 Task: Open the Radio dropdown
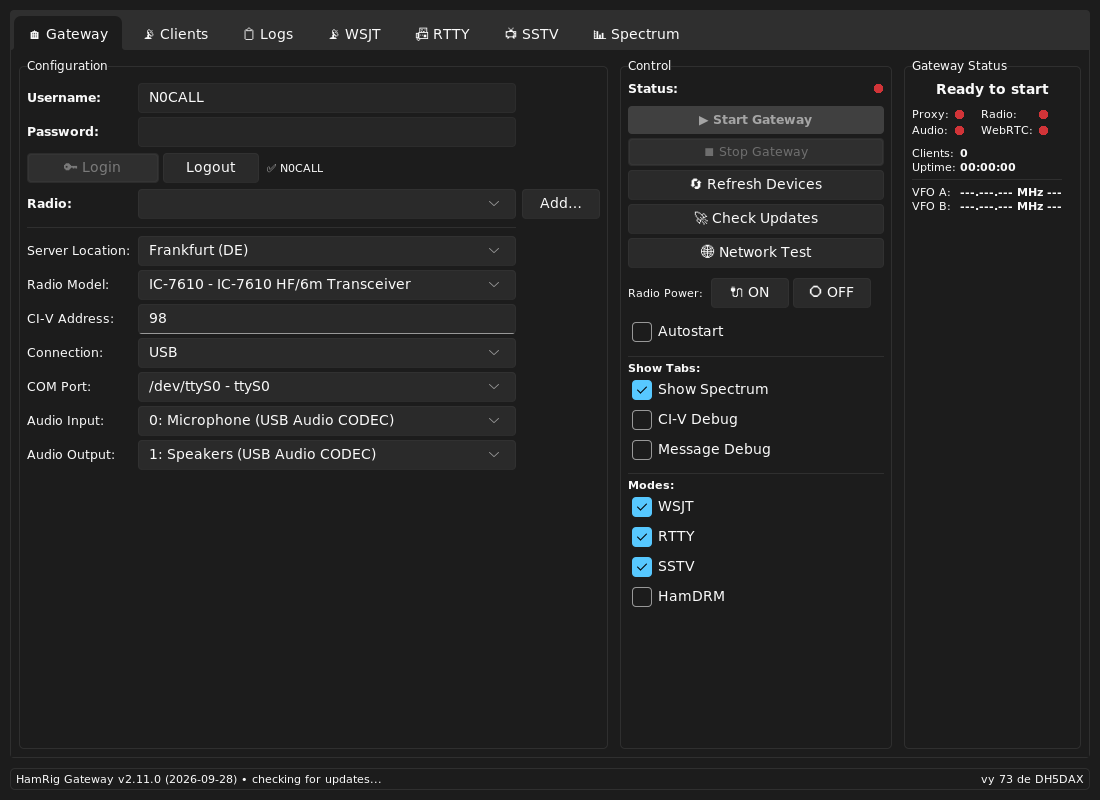pyautogui.click(x=327, y=204)
